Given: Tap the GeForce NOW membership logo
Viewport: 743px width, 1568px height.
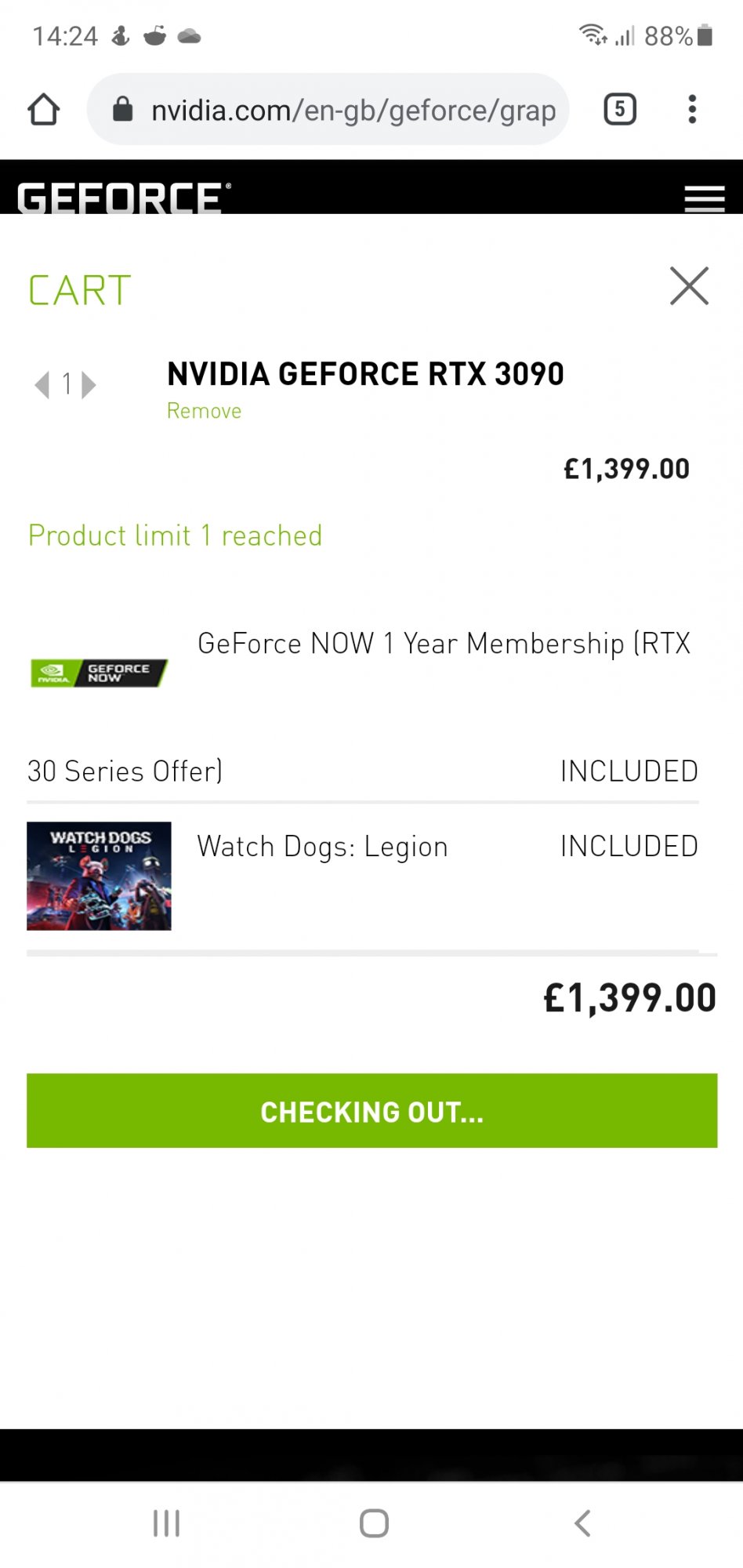Looking at the screenshot, I should (x=99, y=673).
